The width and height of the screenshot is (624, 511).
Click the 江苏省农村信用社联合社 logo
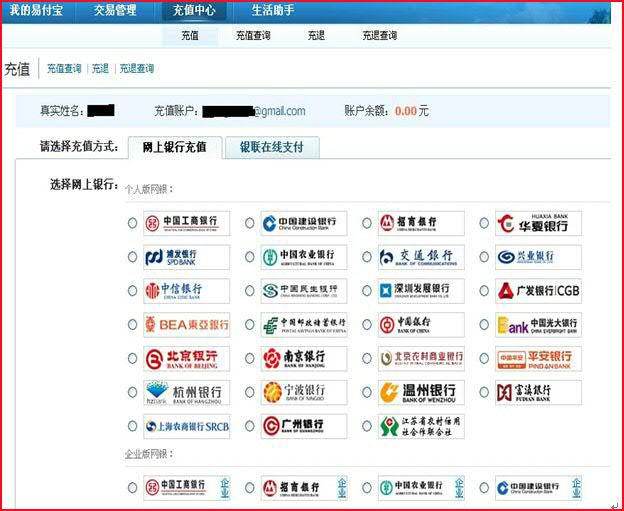tap(421, 426)
